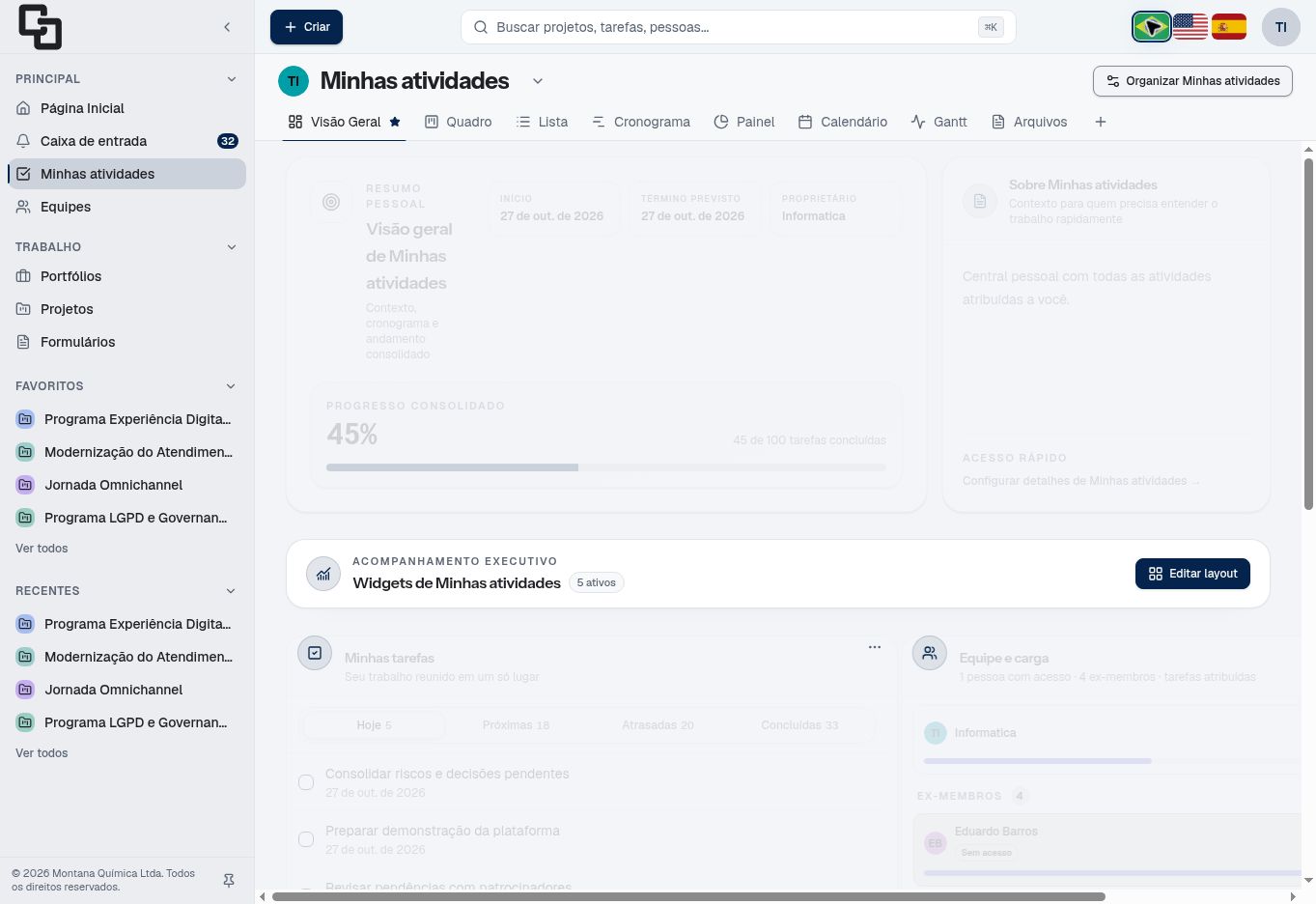Image resolution: width=1316 pixels, height=904 pixels.
Task: Open the TI user avatar menu
Action: pyautogui.click(x=1281, y=27)
